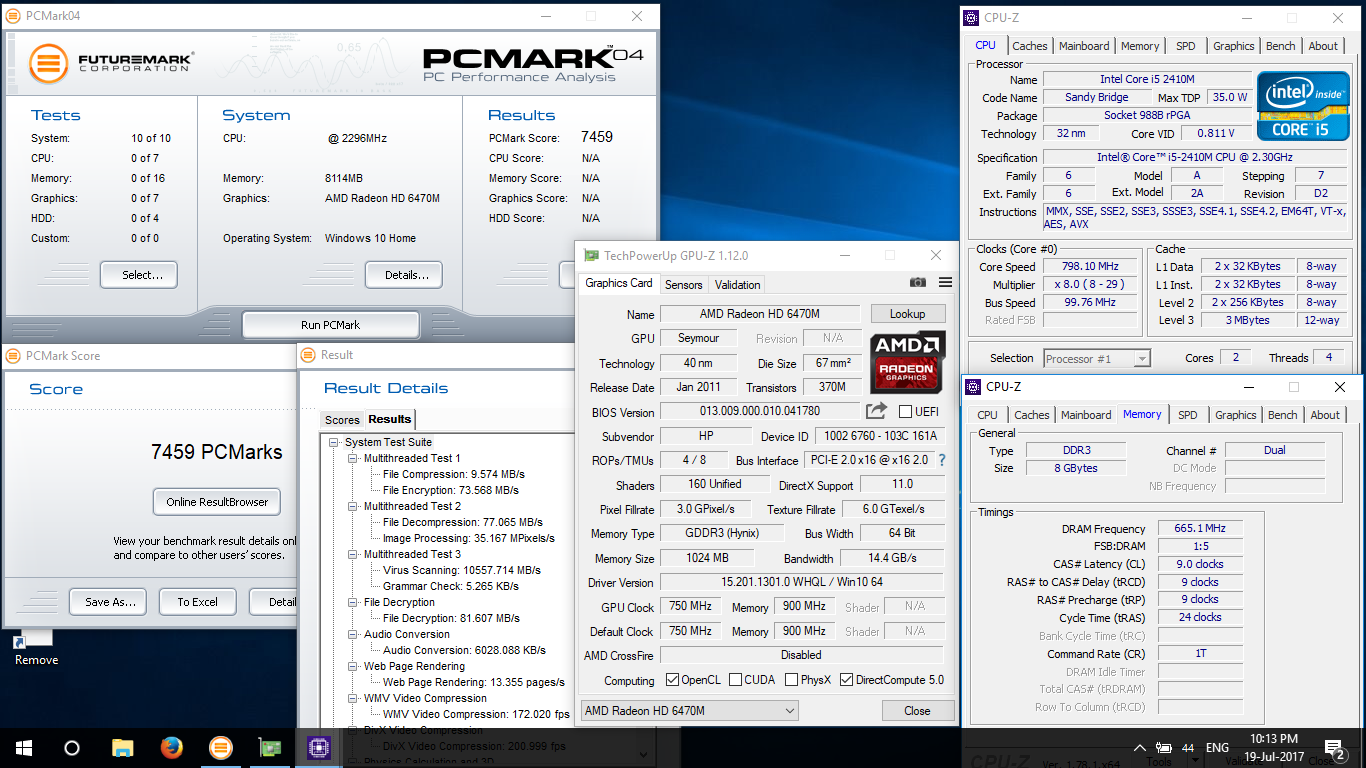
Task: Click the Futuremark logo in PCMark04
Action: pyautogui.click(x=110, y=66)
